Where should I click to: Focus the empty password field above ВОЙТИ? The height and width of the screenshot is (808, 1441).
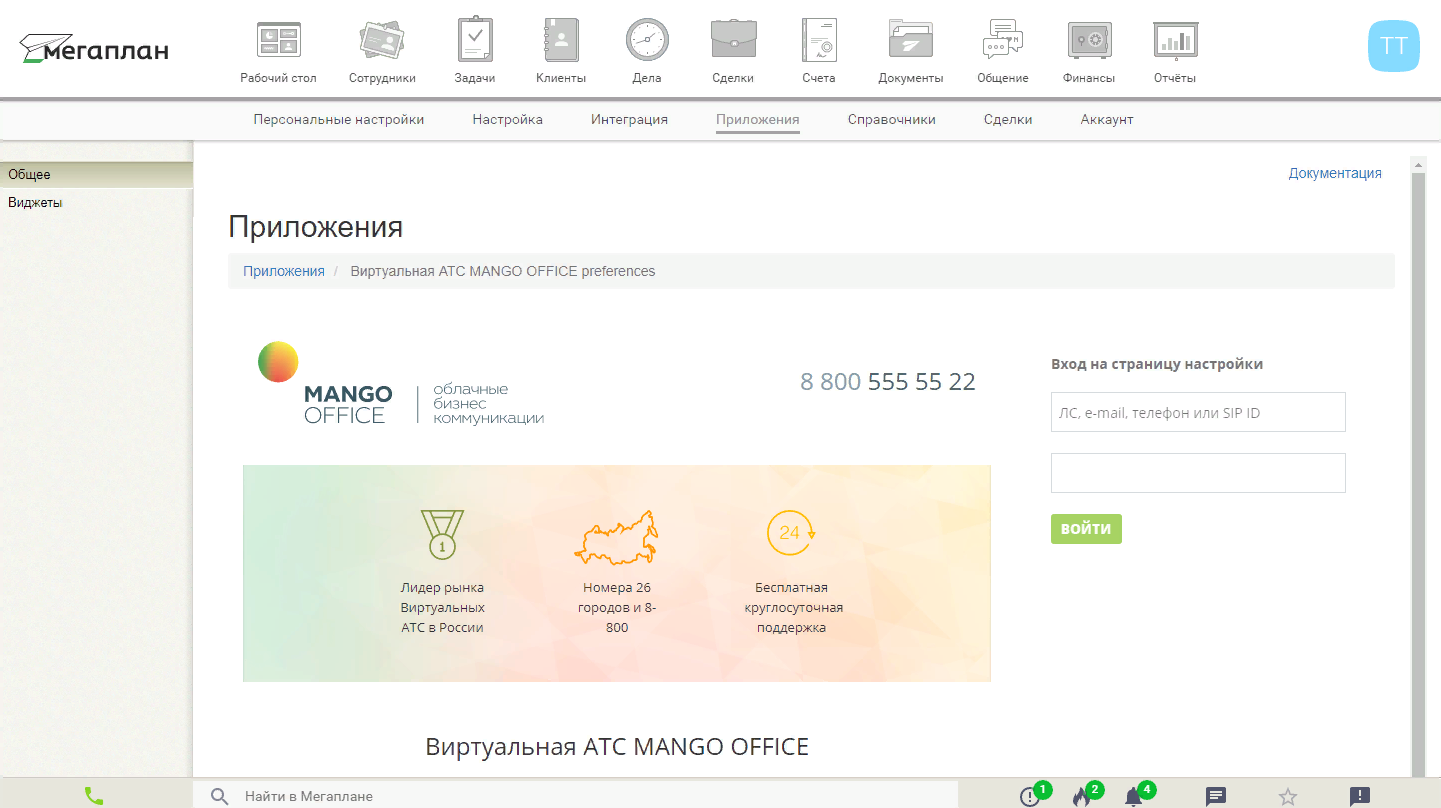(x=1198, y=473)
